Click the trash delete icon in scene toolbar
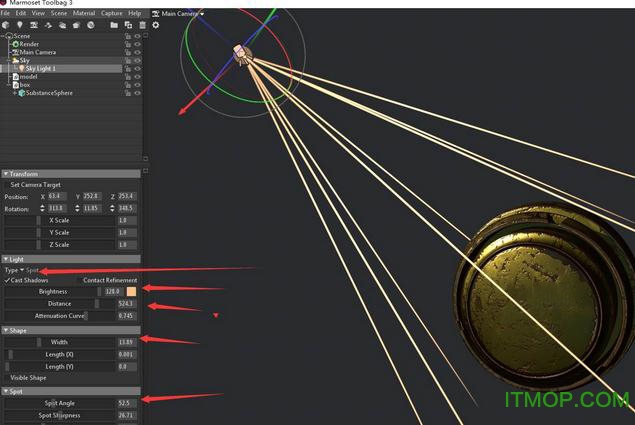Screen dimensions: 635x425 point(142,25)
